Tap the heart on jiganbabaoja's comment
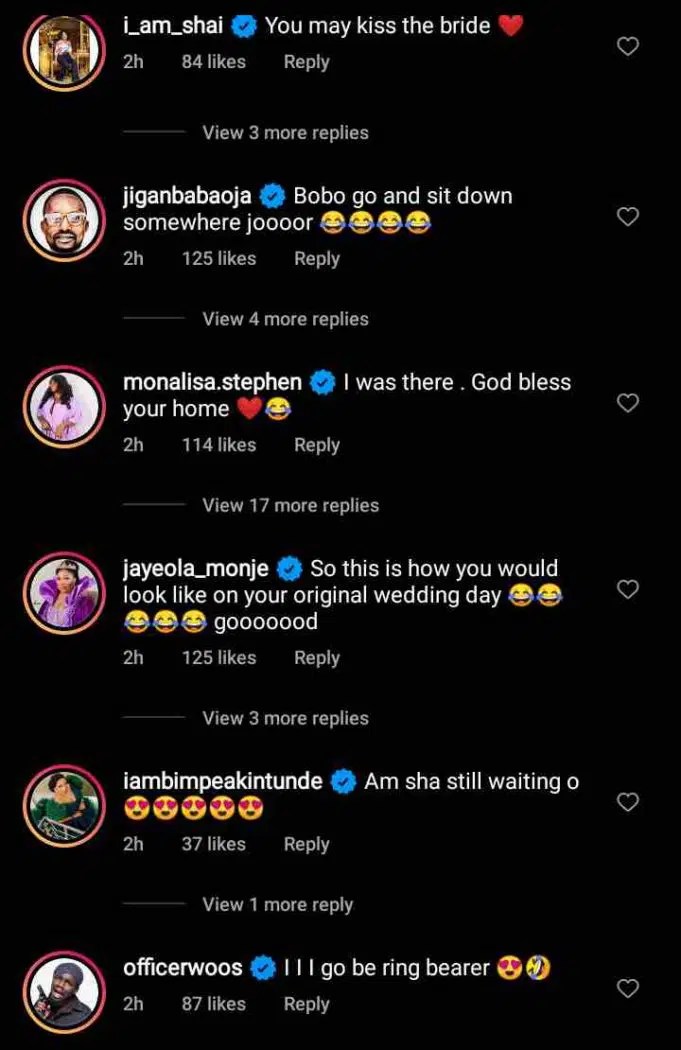 (627, 217)
